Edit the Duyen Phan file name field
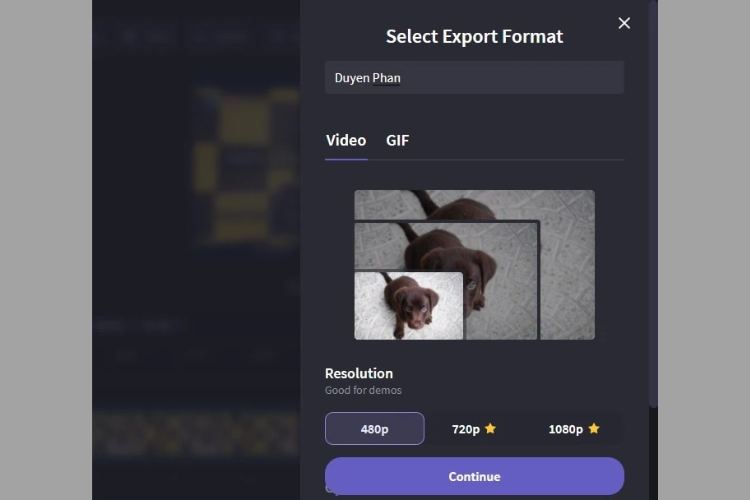Viewport: 750px width, 500px height. tap(474, 78)
